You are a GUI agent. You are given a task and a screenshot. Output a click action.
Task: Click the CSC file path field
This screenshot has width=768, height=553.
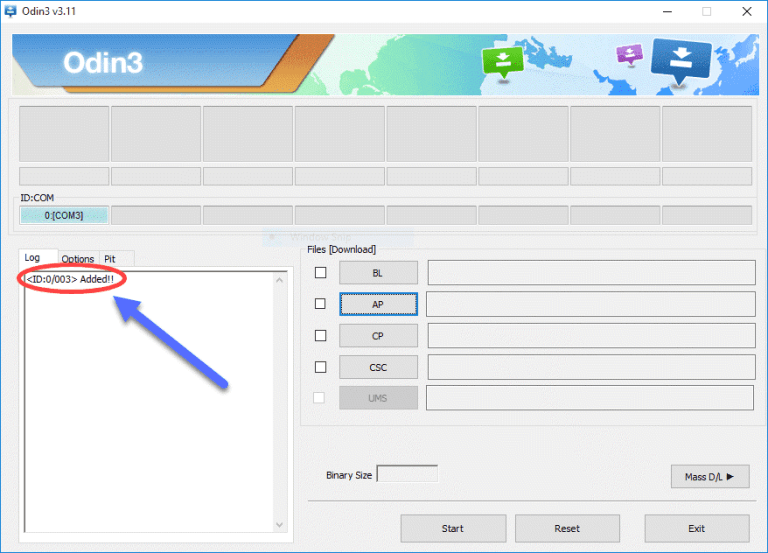coord(591,367)
